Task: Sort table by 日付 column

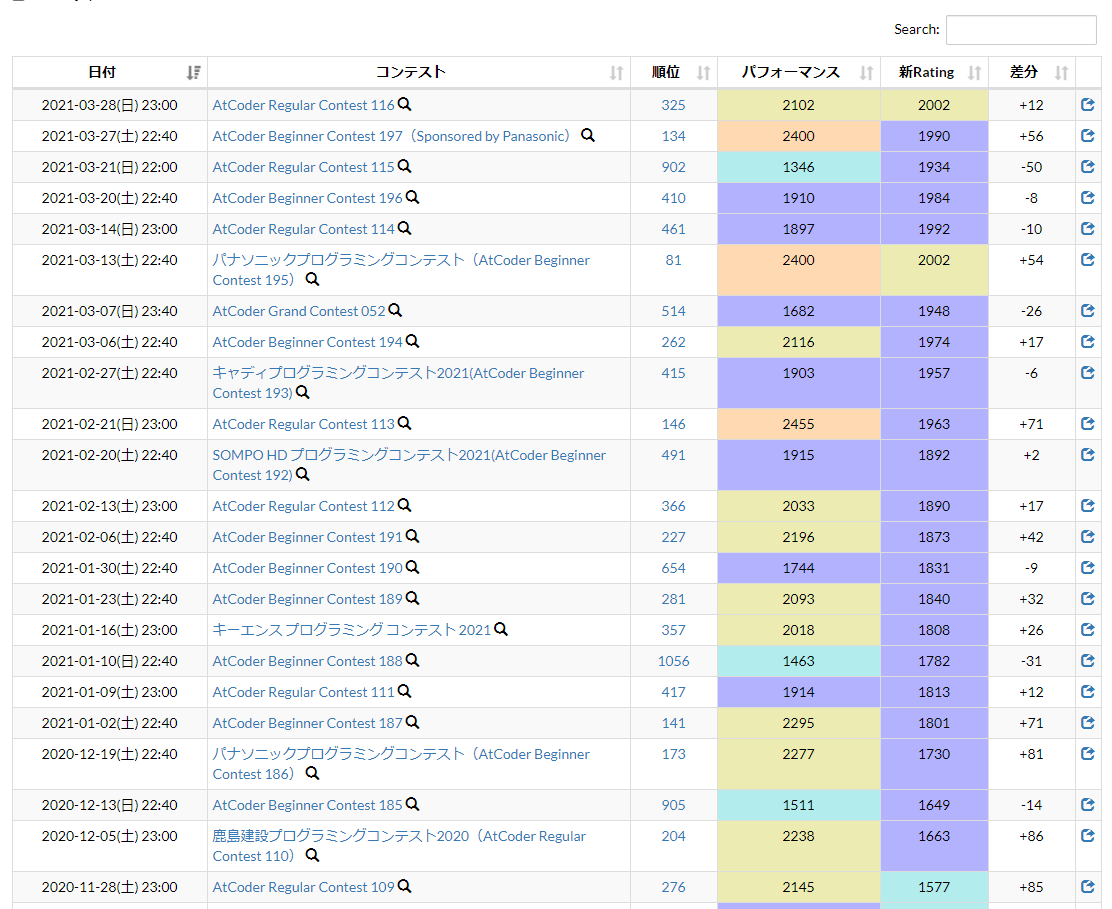Action: coord(110,72)
